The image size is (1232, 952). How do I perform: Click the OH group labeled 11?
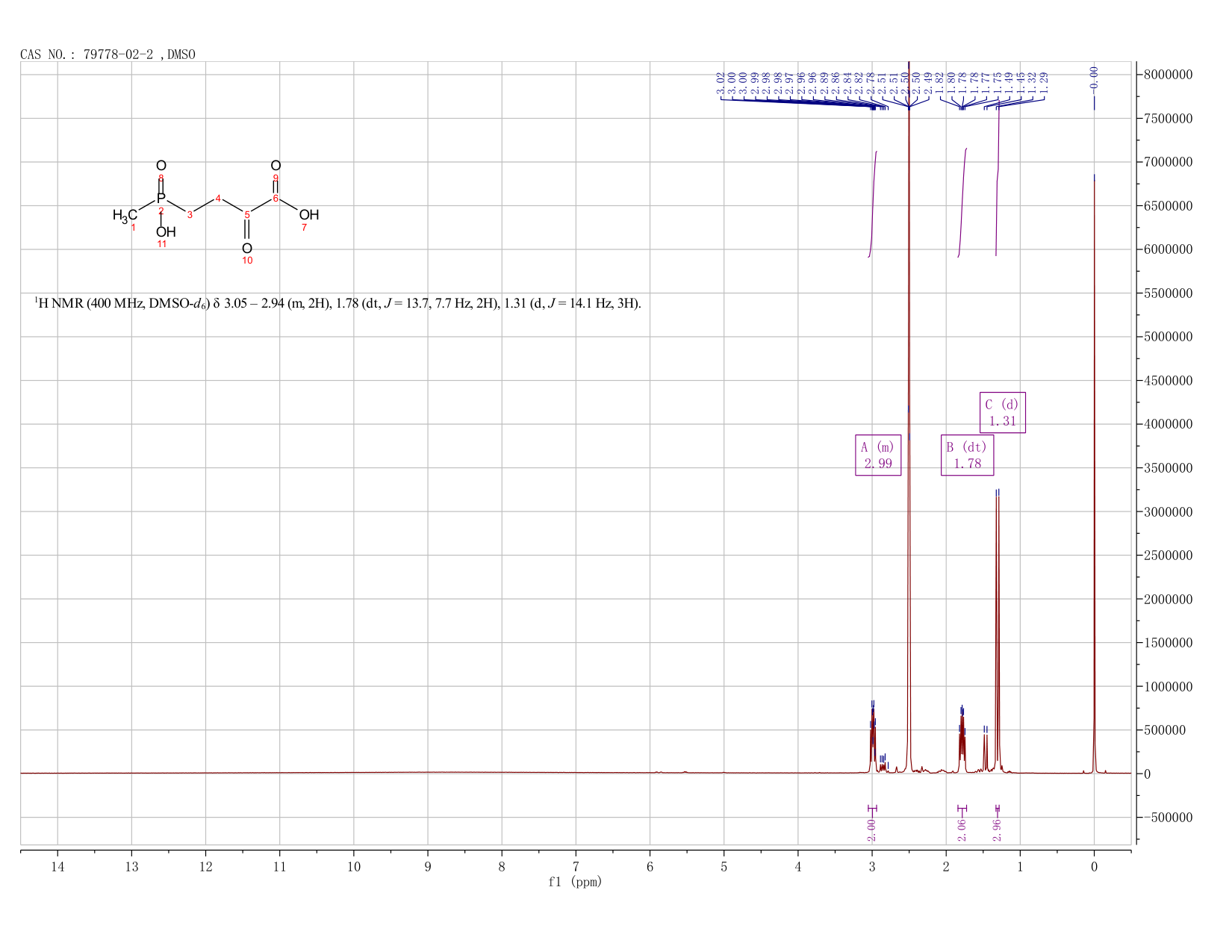coord(166,232)
